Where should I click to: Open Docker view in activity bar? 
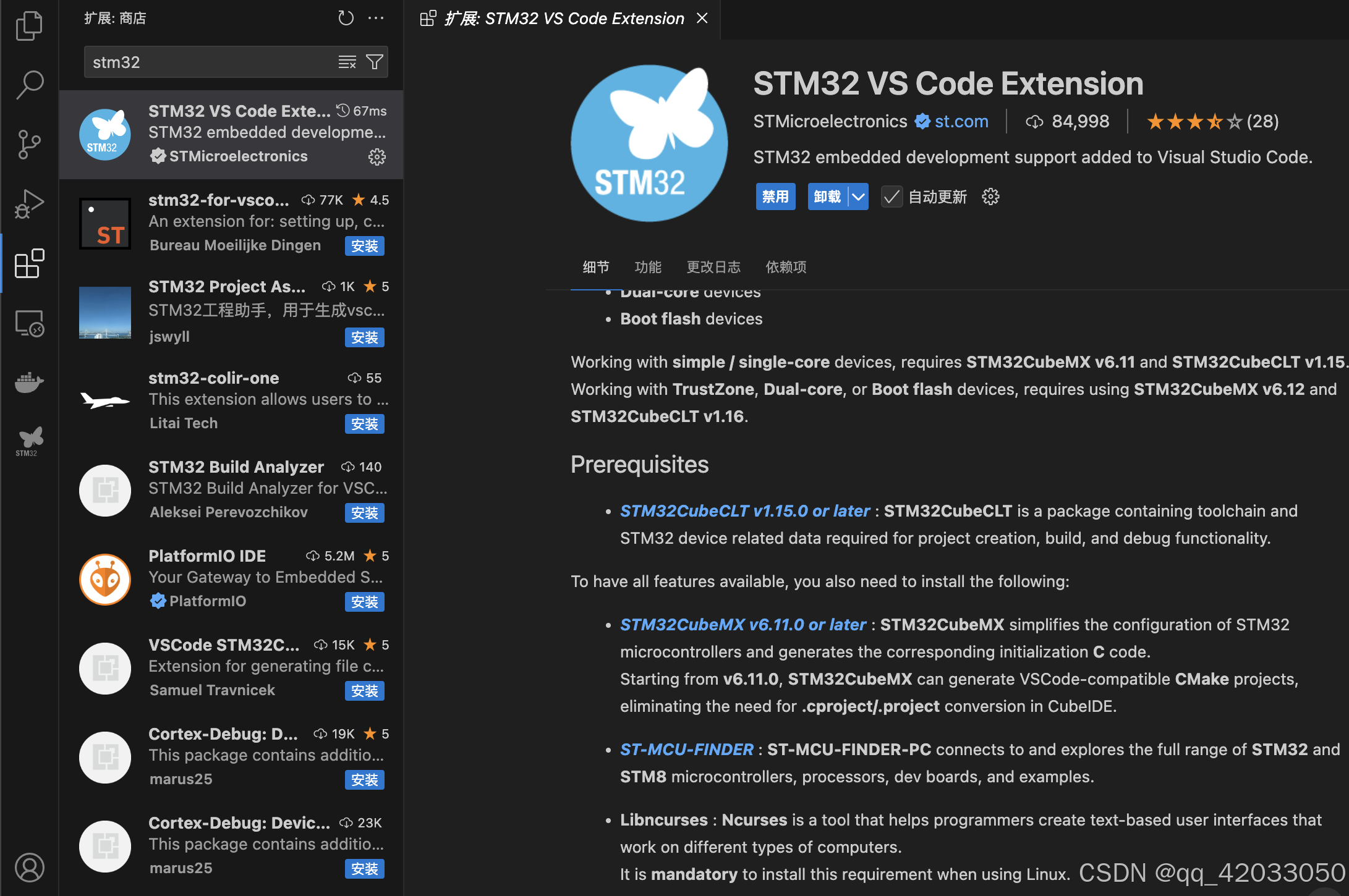[x=29, y=382]
